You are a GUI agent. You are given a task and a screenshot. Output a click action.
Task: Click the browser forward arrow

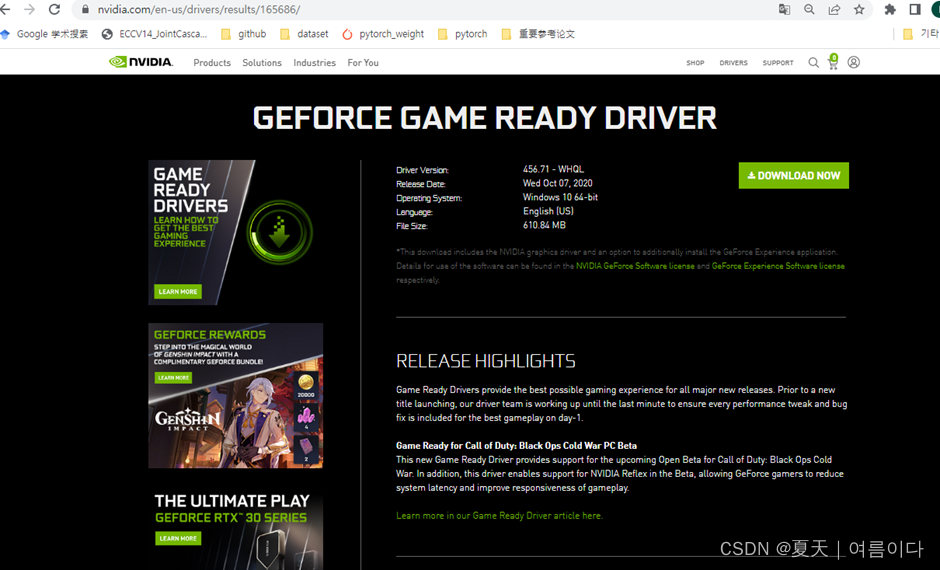29,10
